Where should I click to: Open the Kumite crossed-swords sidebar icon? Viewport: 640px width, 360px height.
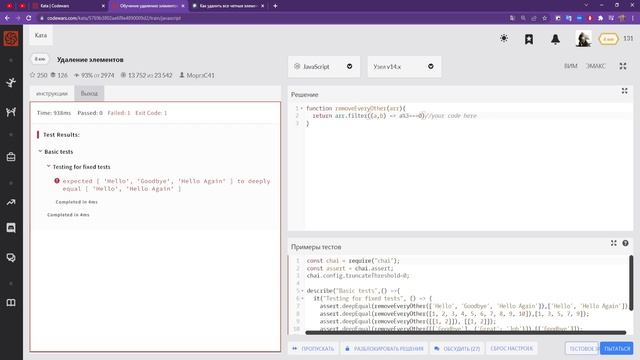[11, 111]
